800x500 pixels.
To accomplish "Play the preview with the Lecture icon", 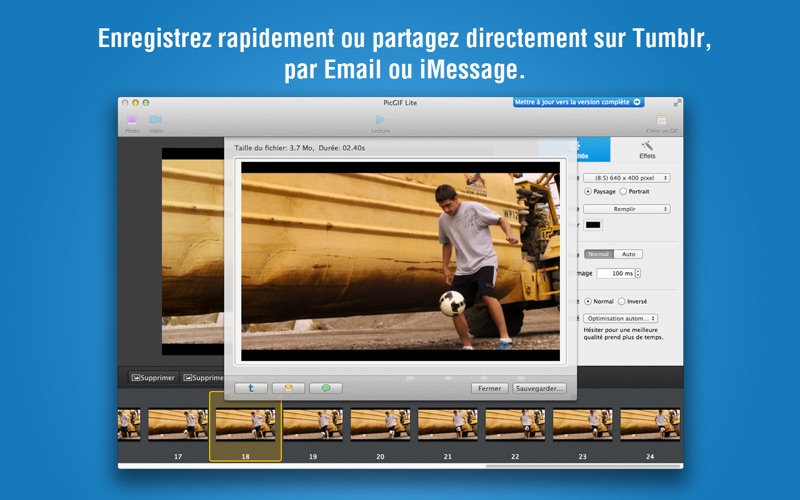I will pos(380,123).
